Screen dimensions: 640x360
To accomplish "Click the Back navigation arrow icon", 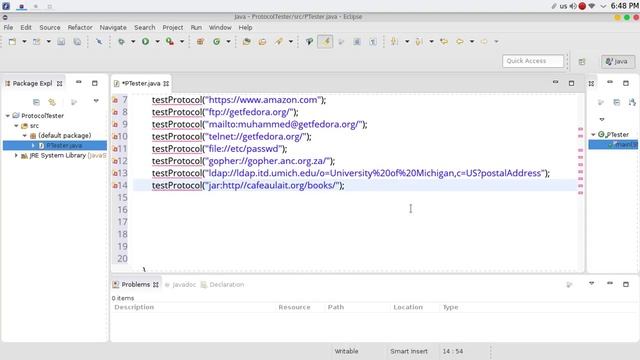I will 460,42.
